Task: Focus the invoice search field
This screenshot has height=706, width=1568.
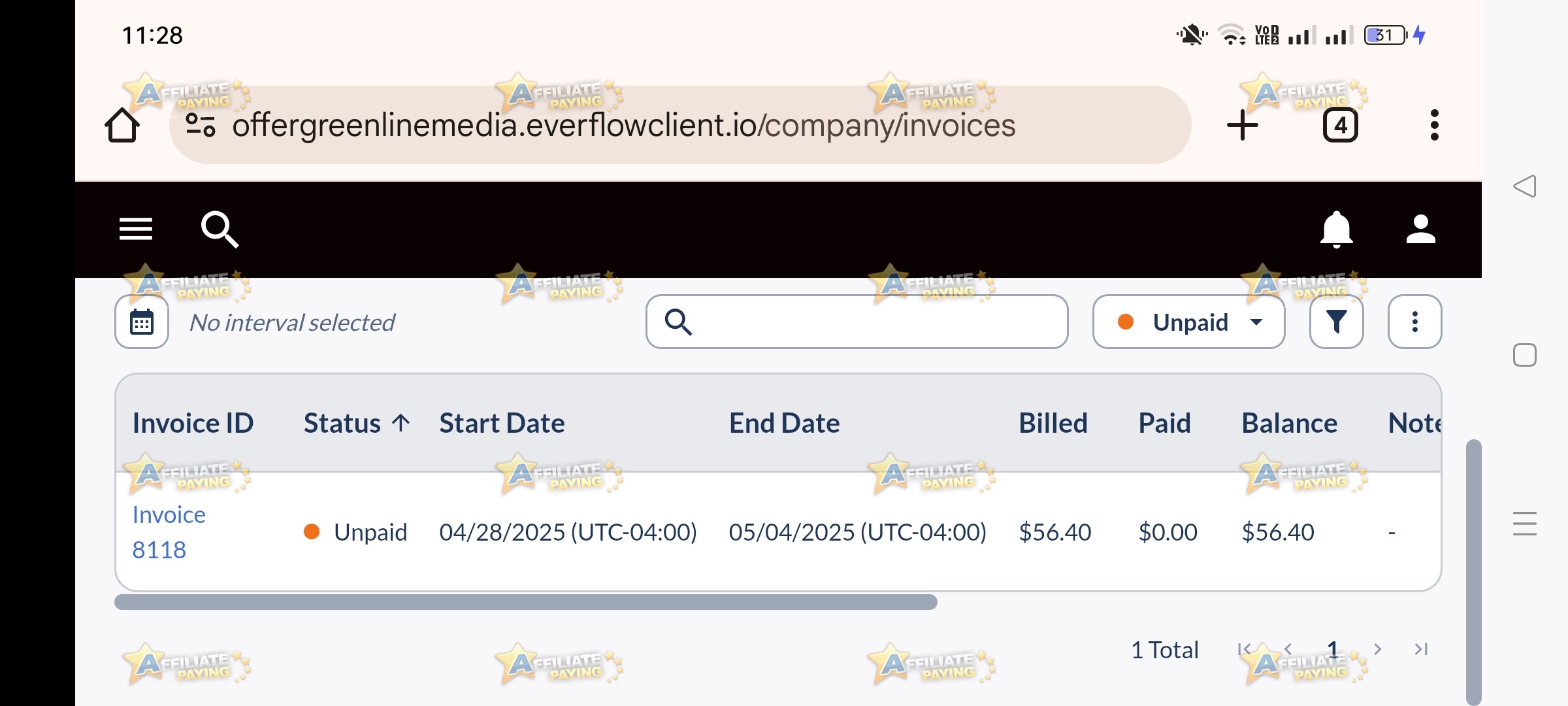Action: [857, 322]
